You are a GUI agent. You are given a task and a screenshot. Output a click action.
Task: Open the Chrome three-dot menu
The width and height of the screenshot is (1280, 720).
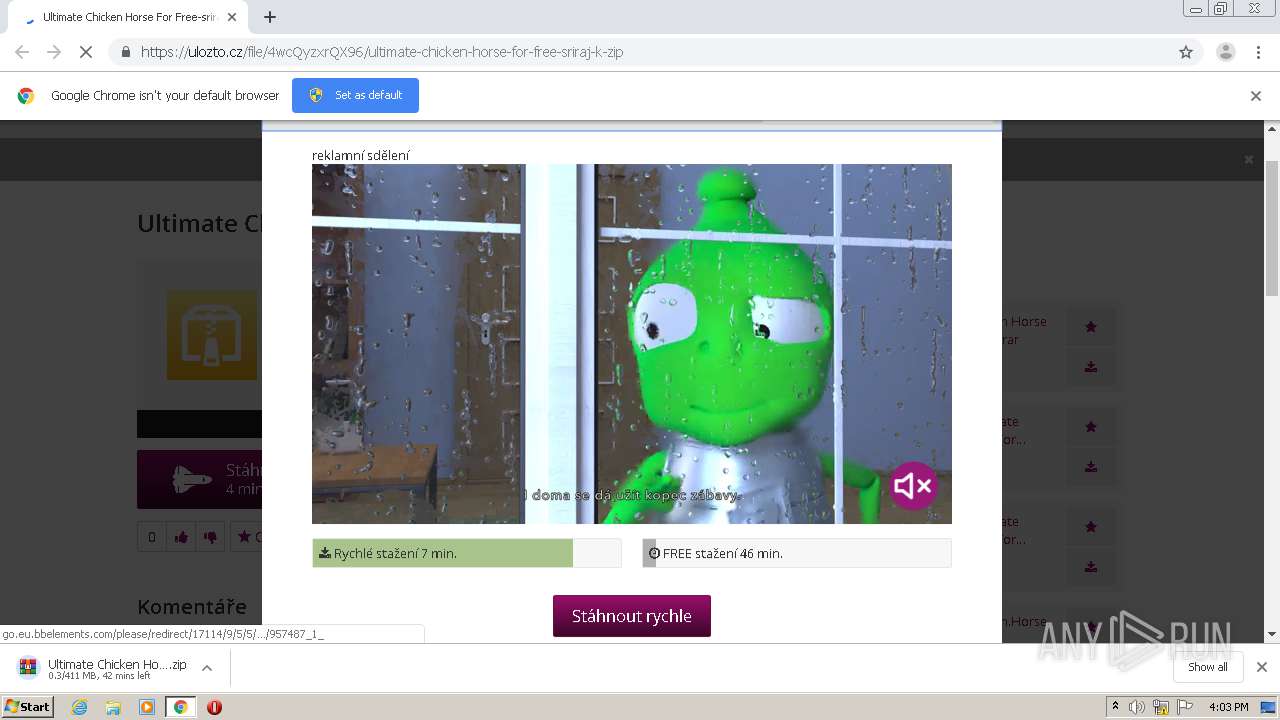(x=1259, y=52)
